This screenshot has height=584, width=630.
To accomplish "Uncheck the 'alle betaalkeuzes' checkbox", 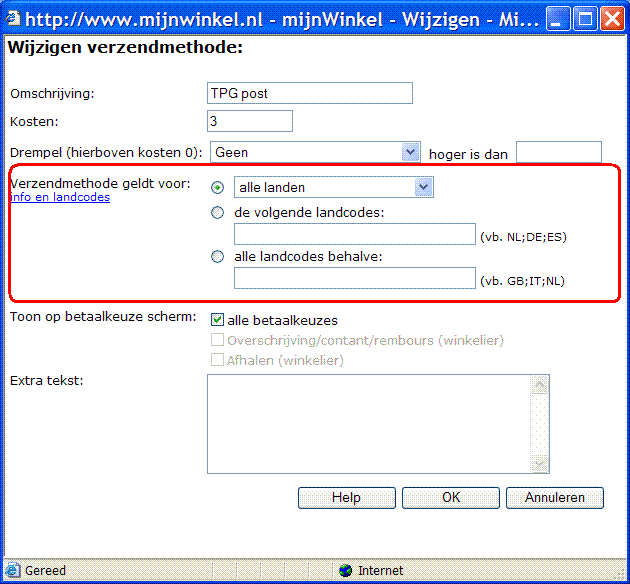I will (x=217, y=320).
